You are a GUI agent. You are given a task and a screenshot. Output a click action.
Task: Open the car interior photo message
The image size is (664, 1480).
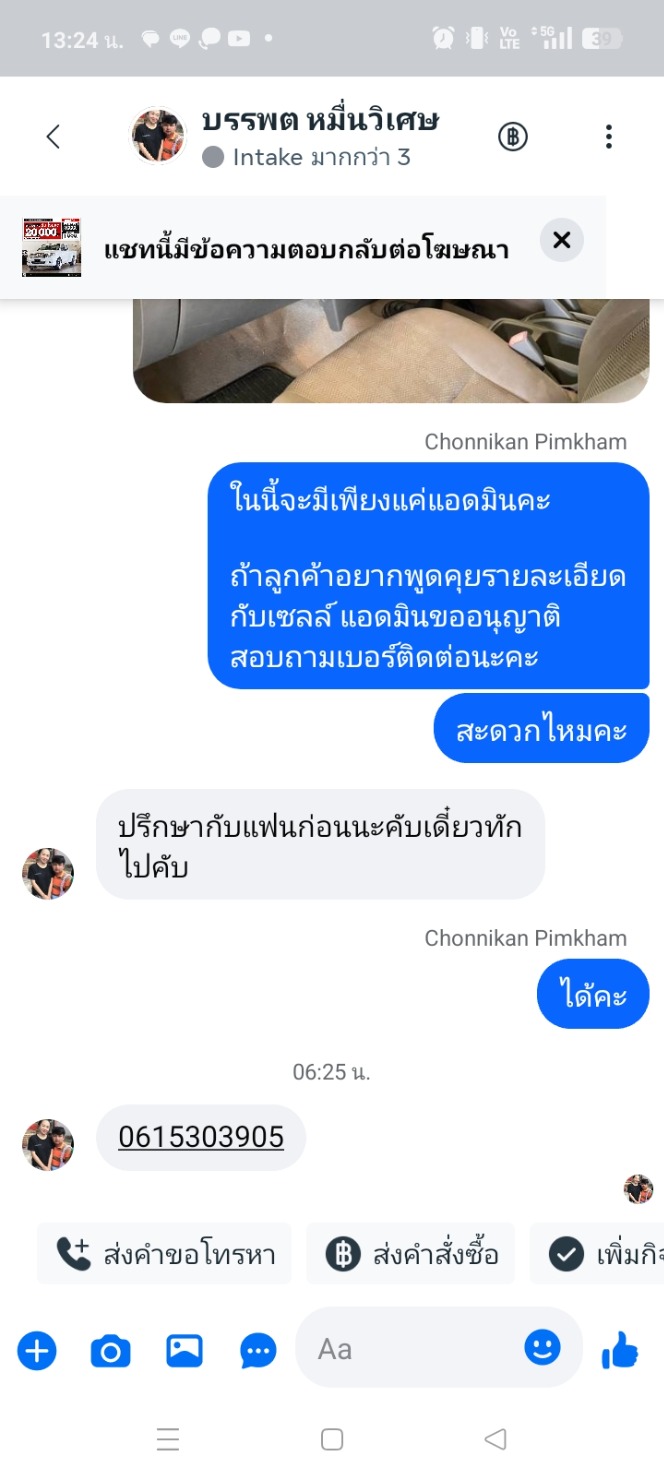pyautogui.click(x=391, y=350)
